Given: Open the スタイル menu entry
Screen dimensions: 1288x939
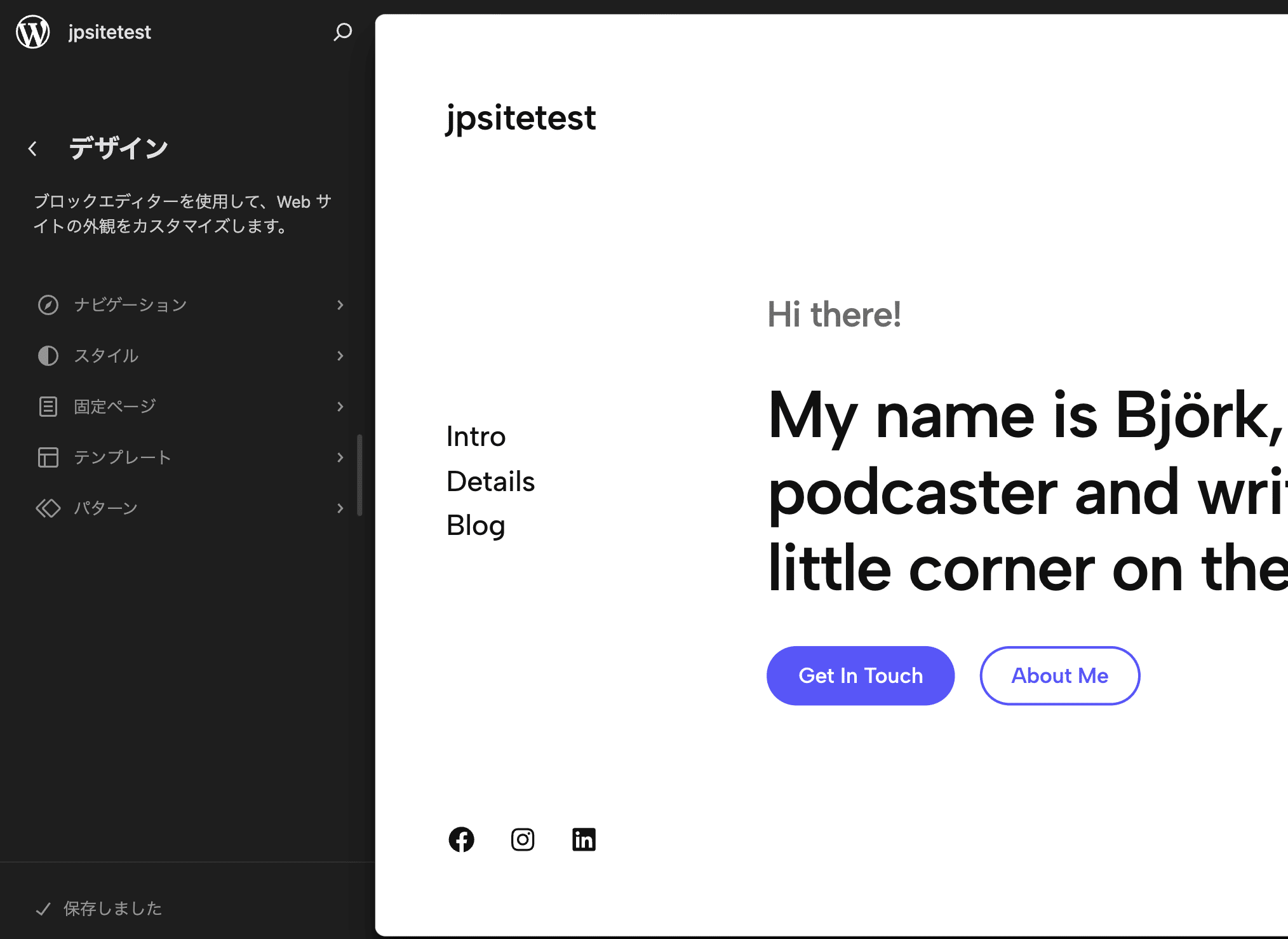Looking at the screenshot, I should [x=107, y=356].
